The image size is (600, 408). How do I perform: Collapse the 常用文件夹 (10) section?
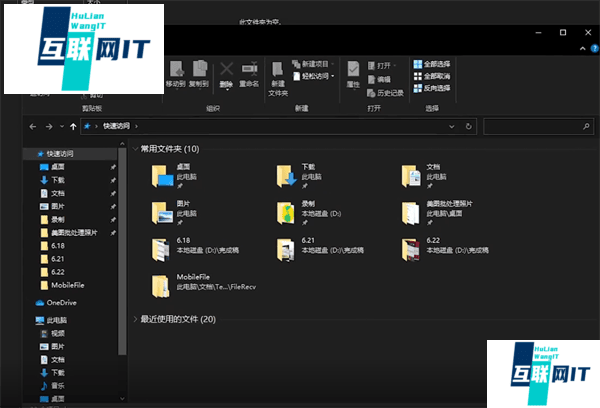tap(135, 149)
